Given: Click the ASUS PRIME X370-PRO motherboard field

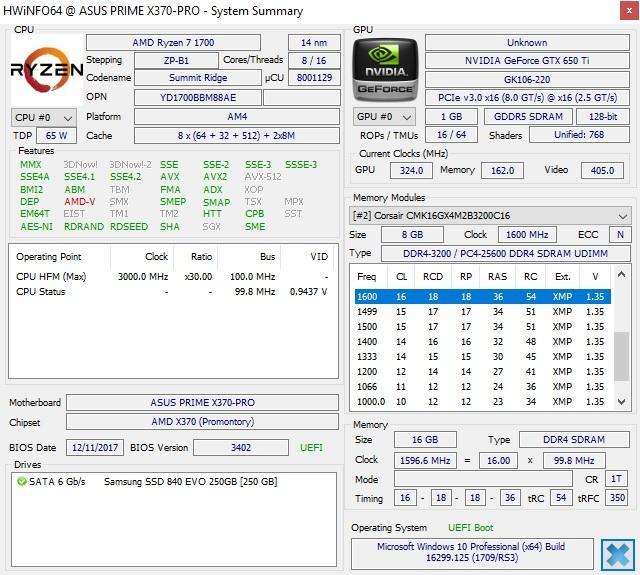Looking at the screenshot, I should pyautogui.click(x=202, y=402).
